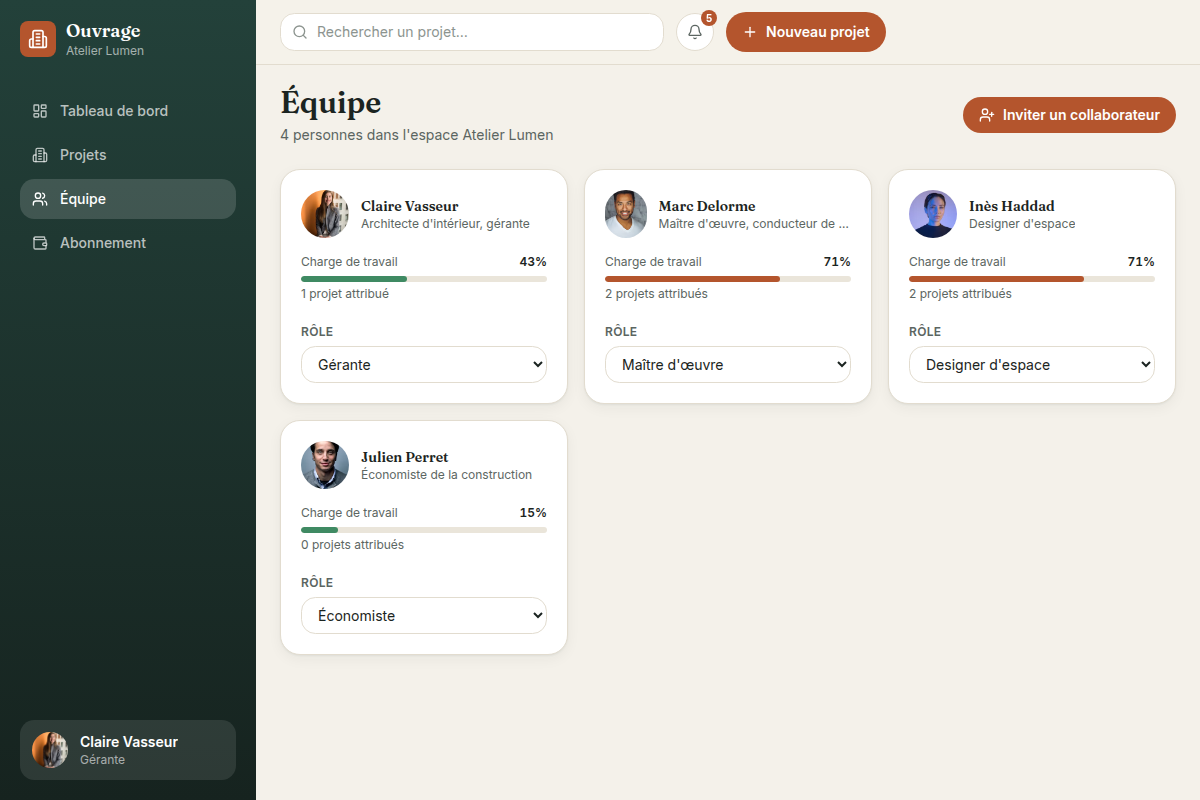
Task: Focus the Rechercher un projet search field
Action: [472, 32]
